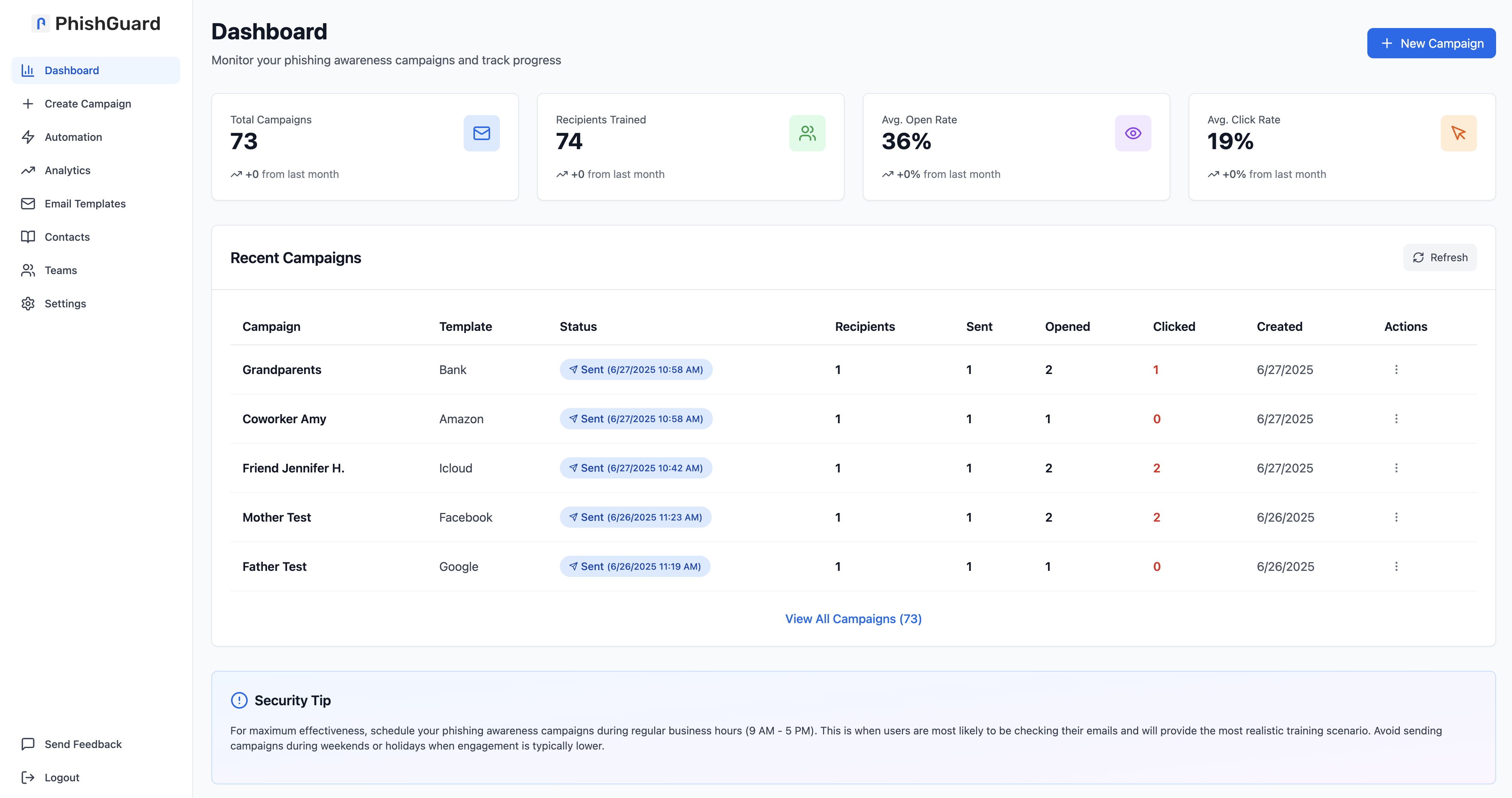Click the envelope icon in Total Campaigns card

click(481, 133)
